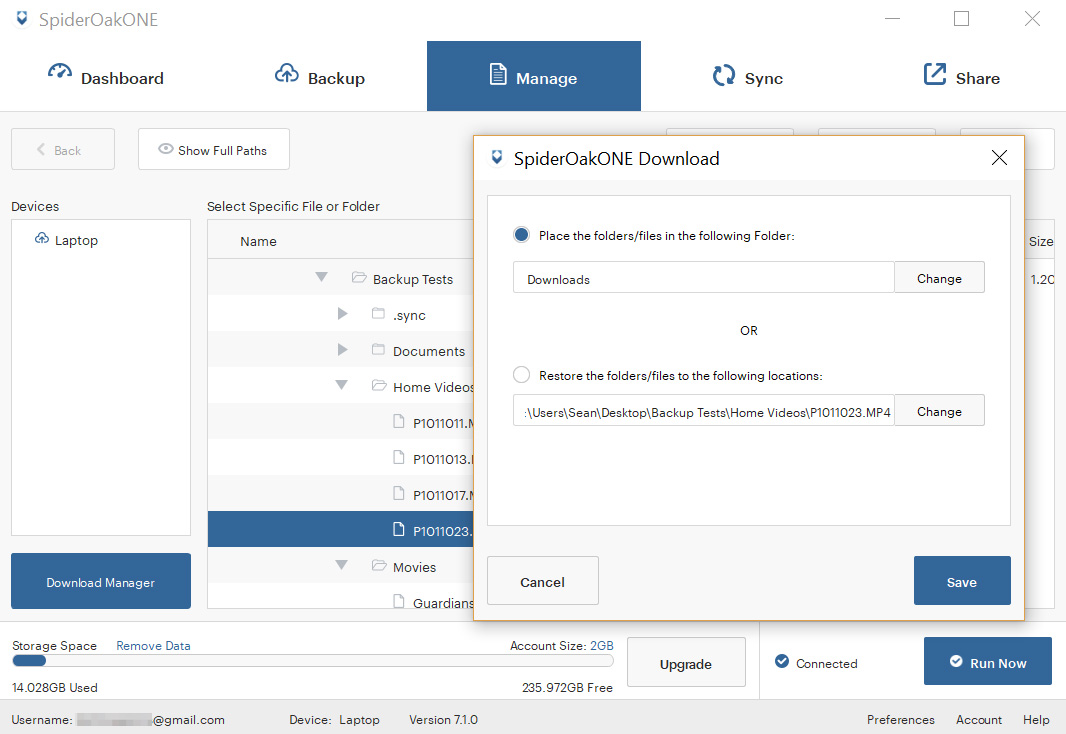Viewport: 1066px width, 734px height.
Task: Click the Back button
Action: click(x=63, y=149)
